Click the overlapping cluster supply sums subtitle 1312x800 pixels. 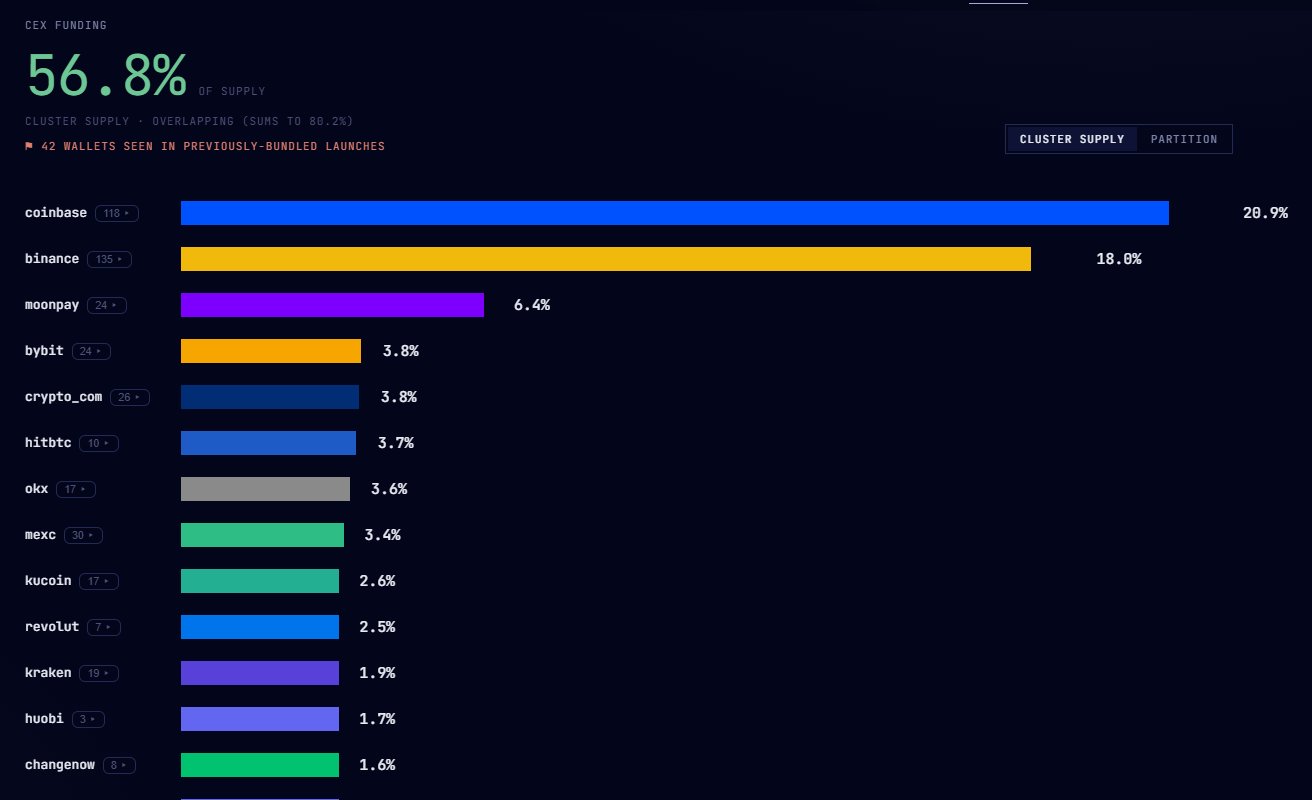pyautogui.click(x=189, y=121)
